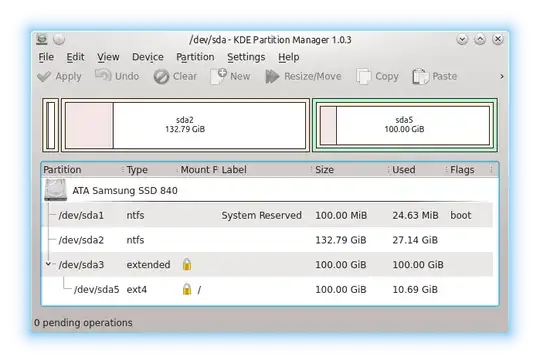Click the Resize/Move arrow icon

(x=272, y=76)
